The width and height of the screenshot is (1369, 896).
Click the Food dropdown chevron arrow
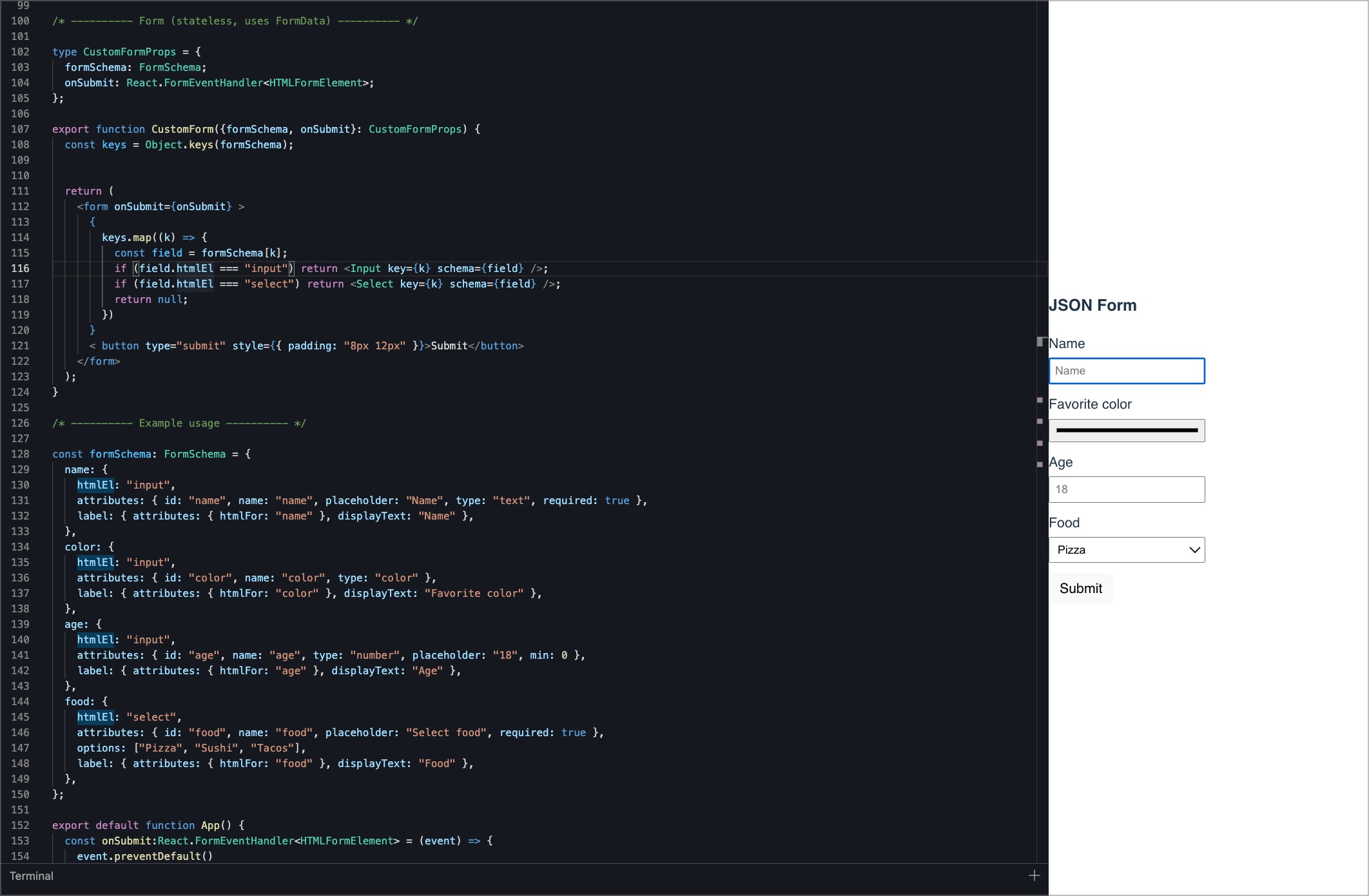pos(1194,550)
